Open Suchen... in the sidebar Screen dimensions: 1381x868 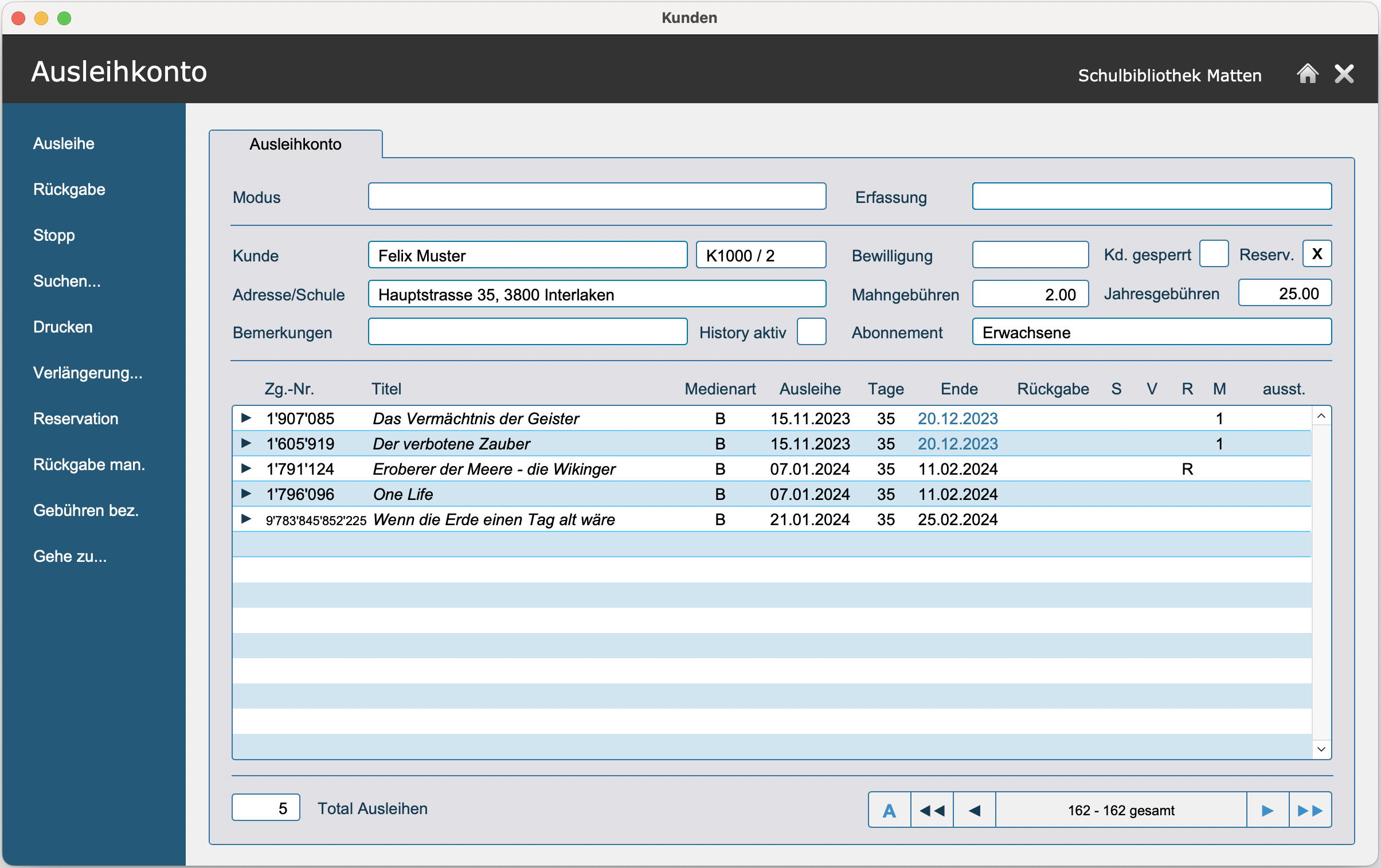click(x=66, y=281)
